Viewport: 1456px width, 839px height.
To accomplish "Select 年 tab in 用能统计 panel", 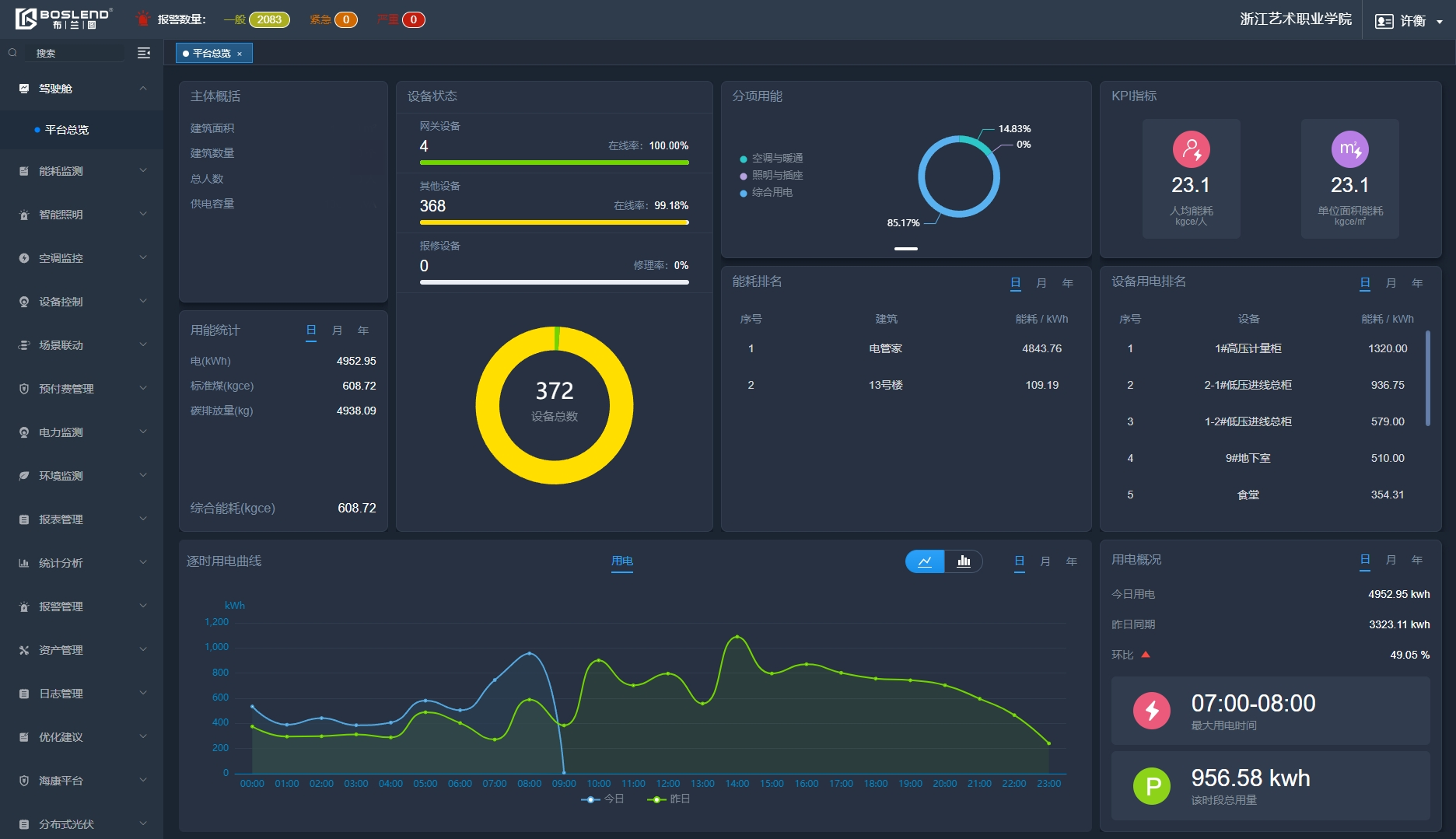I will [363, 330].
